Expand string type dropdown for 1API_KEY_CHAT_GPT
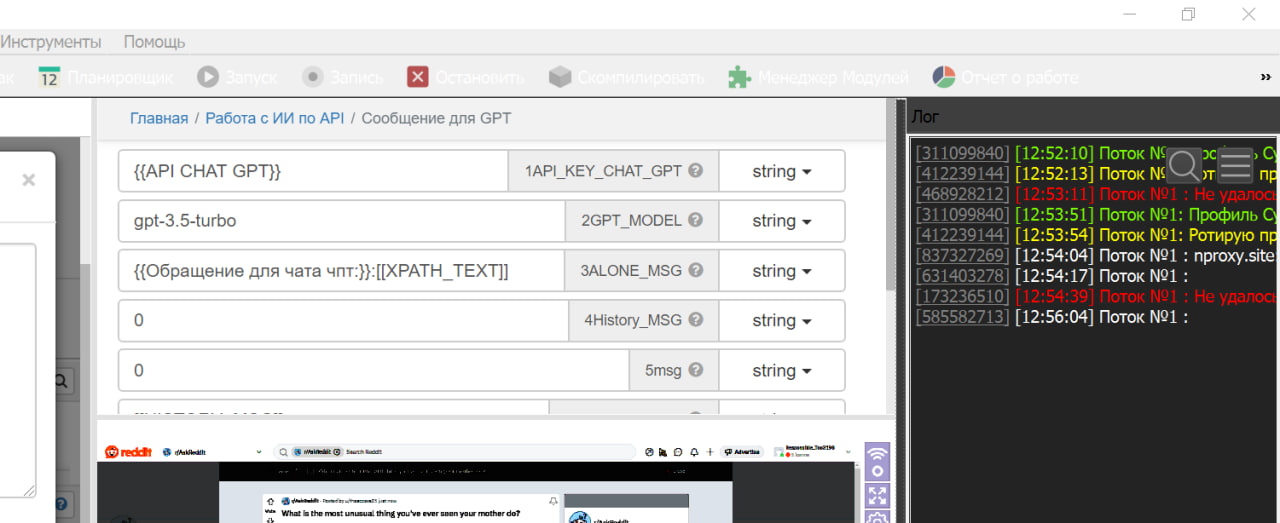 point(781,172)
